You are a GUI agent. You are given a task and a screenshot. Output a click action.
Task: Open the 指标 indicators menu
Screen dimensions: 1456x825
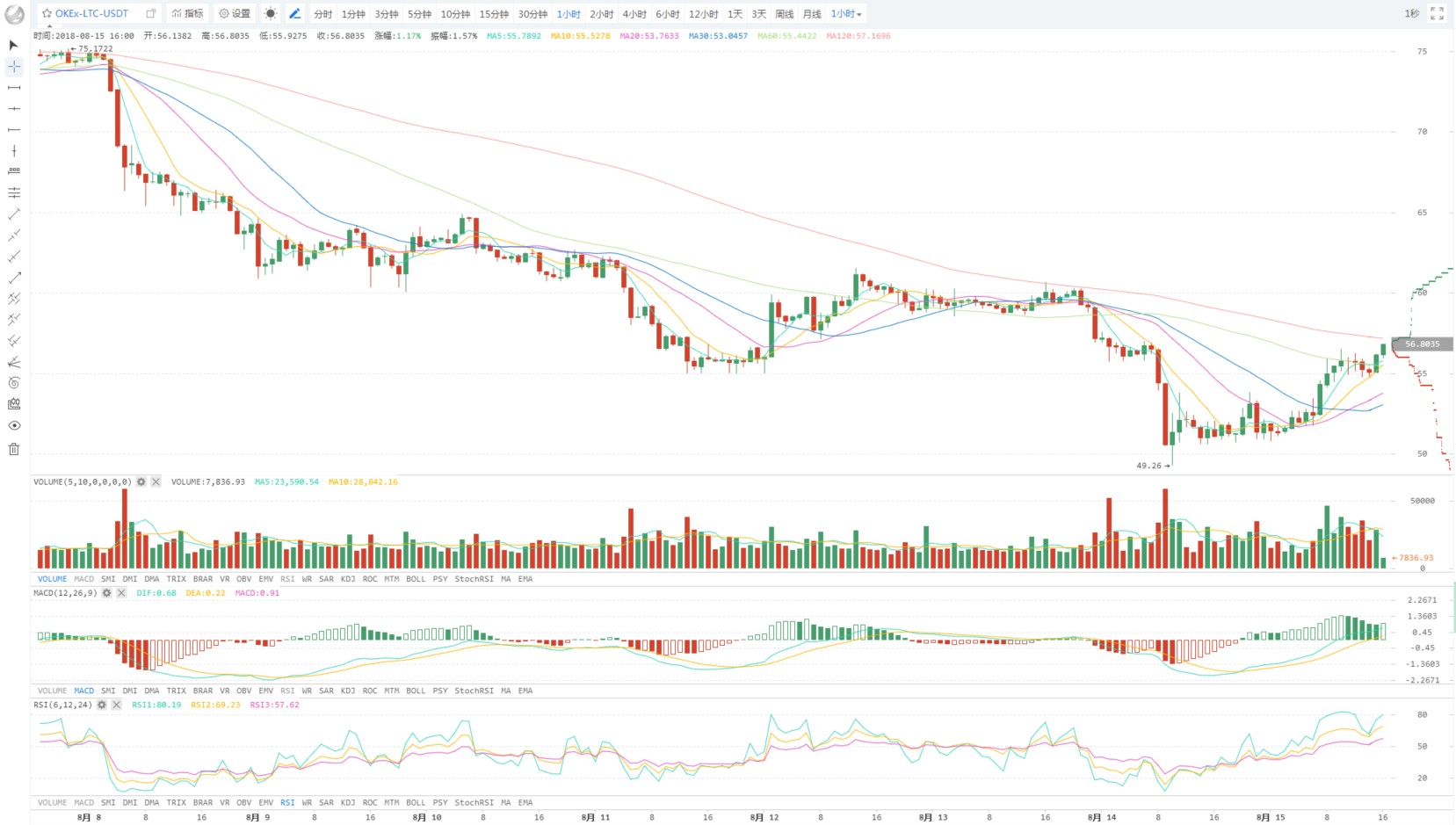[x=187, y=14]
